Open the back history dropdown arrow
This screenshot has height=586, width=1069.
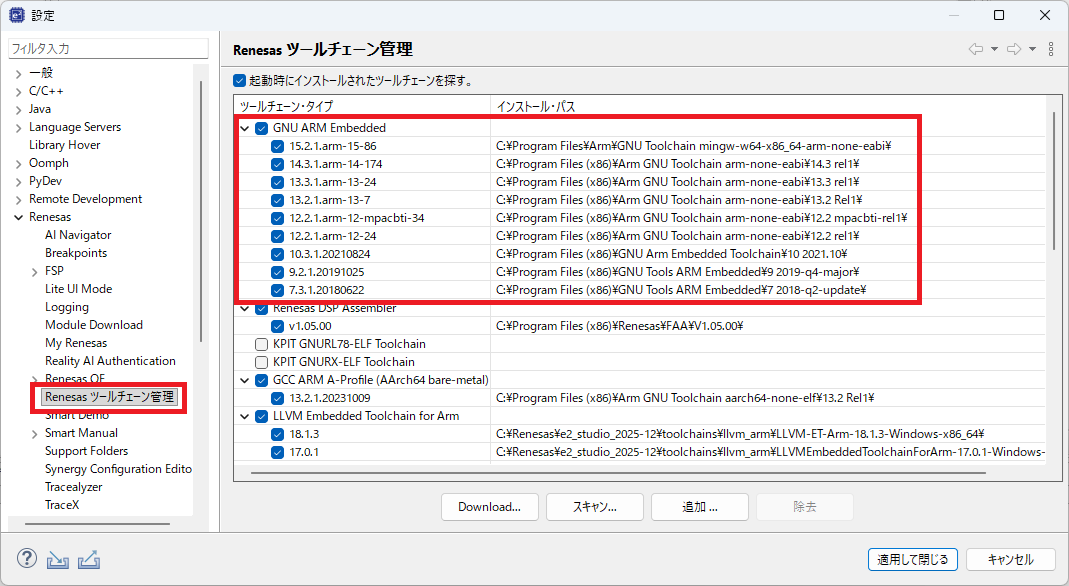(x=995, y=49)
